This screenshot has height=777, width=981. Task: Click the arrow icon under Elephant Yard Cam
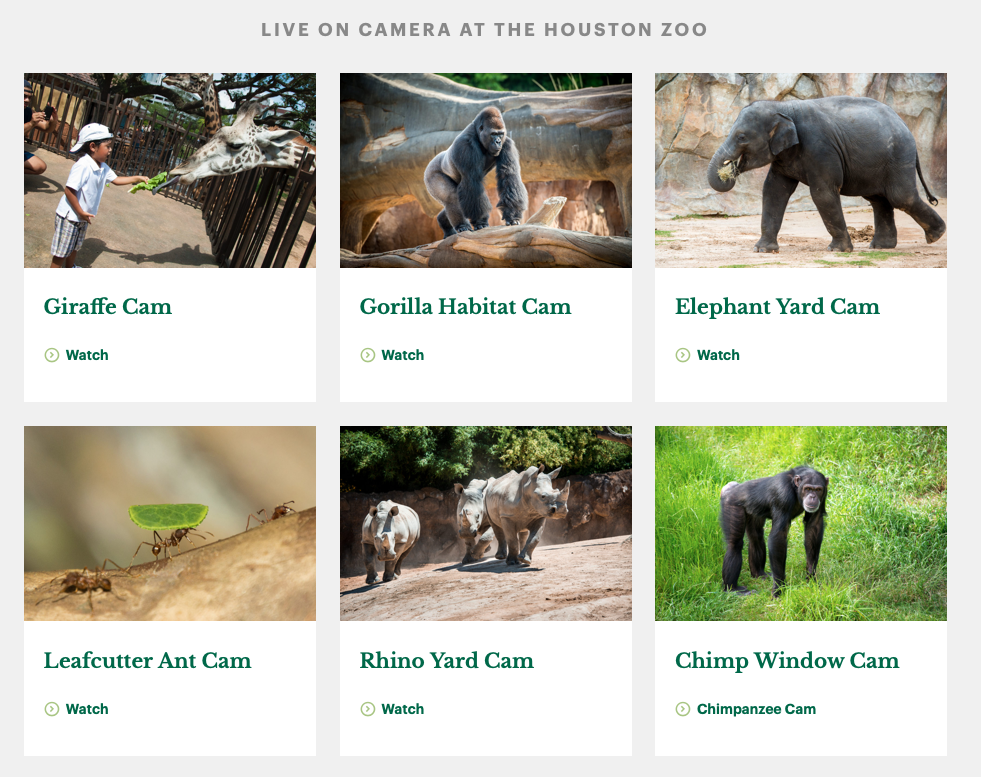(x=683, y=355)
